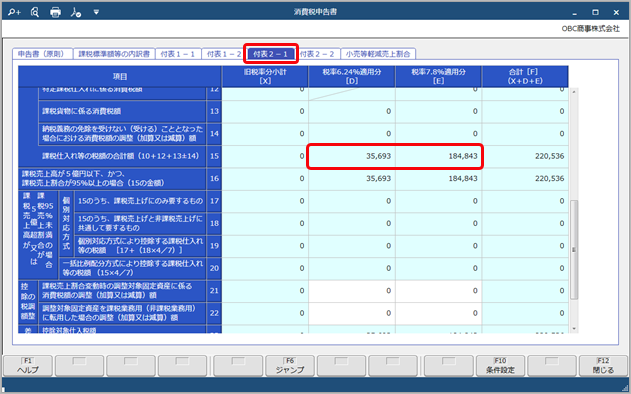The width and height of the screenshot is (631, 394).
Task: Select the row 17 旧税率分小計 zero cell
Action: pos(265,201)
